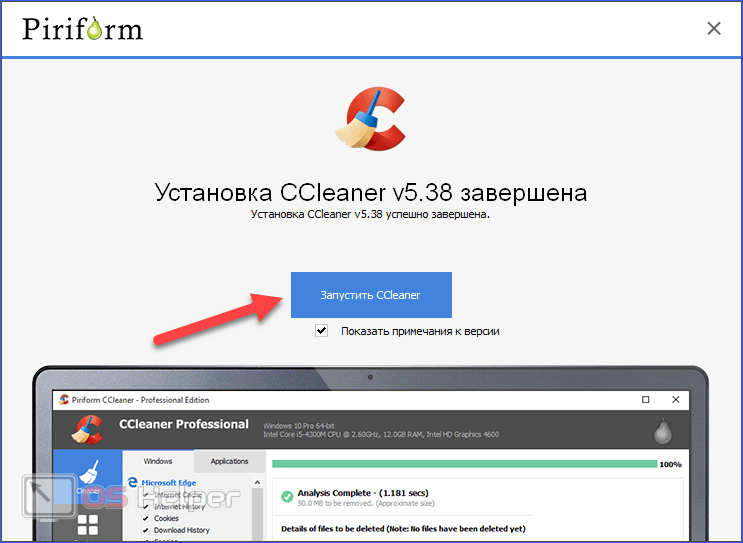Click the preview window close X
The width and height of the screenshot is (743, 543).
[x=676, y=399]
